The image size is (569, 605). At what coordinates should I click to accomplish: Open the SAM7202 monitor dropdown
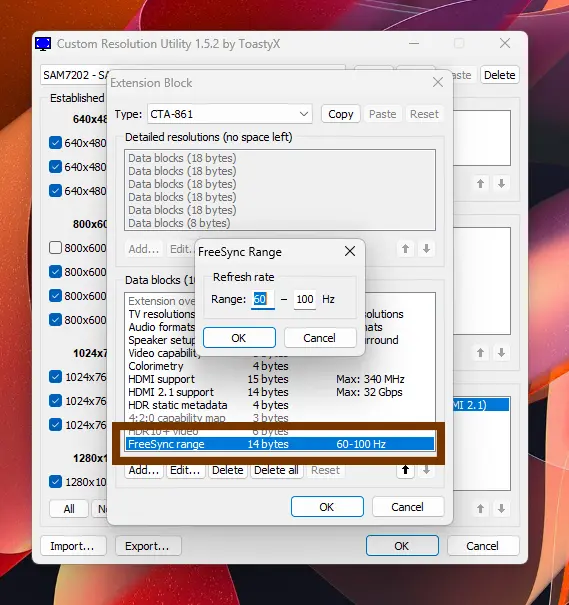pyautogui.click(x=75, y=75)
